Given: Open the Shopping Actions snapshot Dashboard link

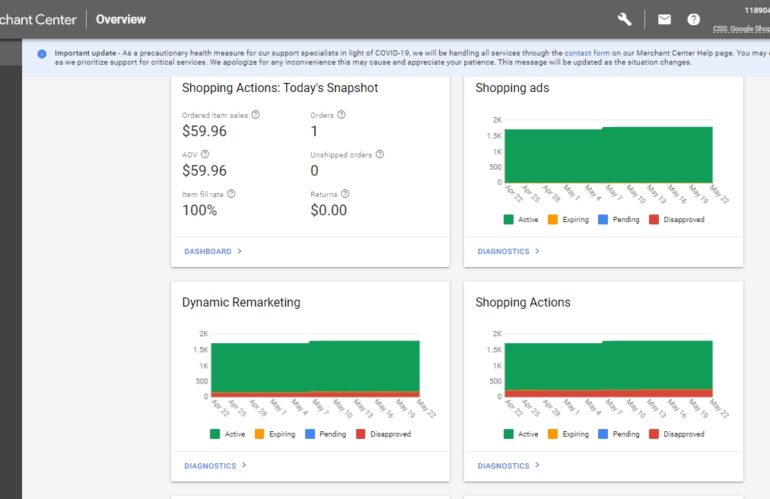Looking at the screenshot, I should point(212,252).
